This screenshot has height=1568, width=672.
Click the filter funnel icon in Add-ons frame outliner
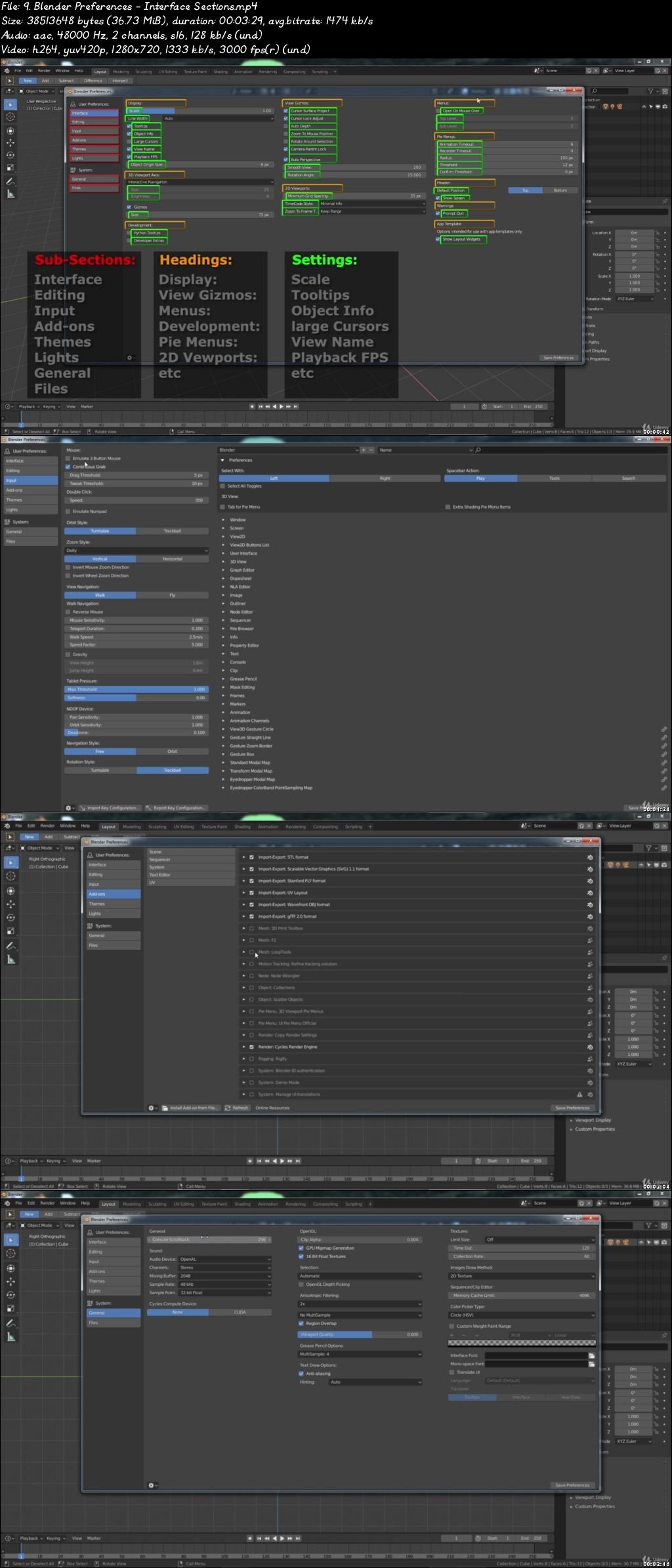(x=648, y=848)
